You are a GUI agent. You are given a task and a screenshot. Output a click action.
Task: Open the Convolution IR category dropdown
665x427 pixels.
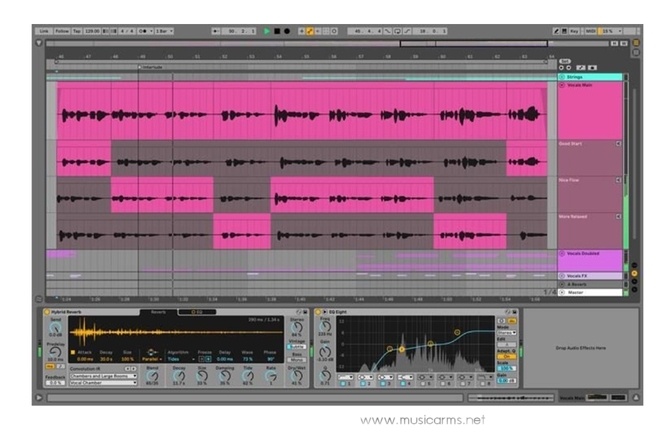point(103,375)
